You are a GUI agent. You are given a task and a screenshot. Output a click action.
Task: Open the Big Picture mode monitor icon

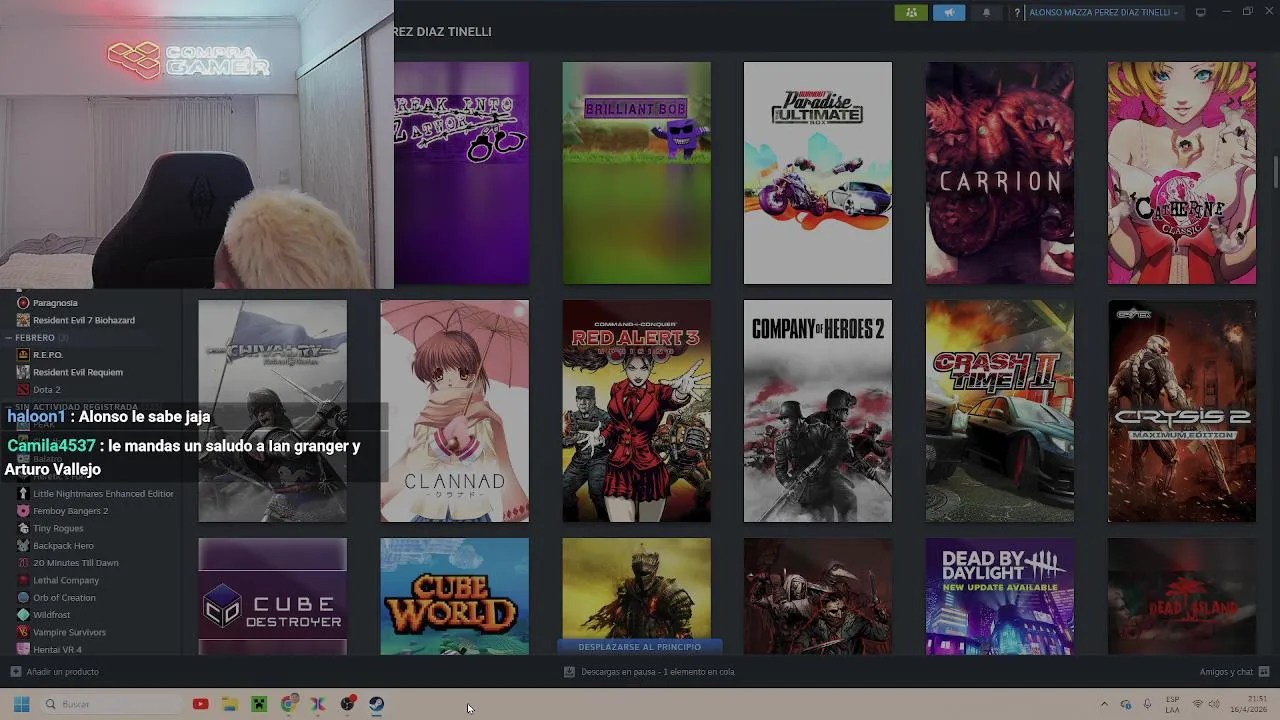[1200, 13]
